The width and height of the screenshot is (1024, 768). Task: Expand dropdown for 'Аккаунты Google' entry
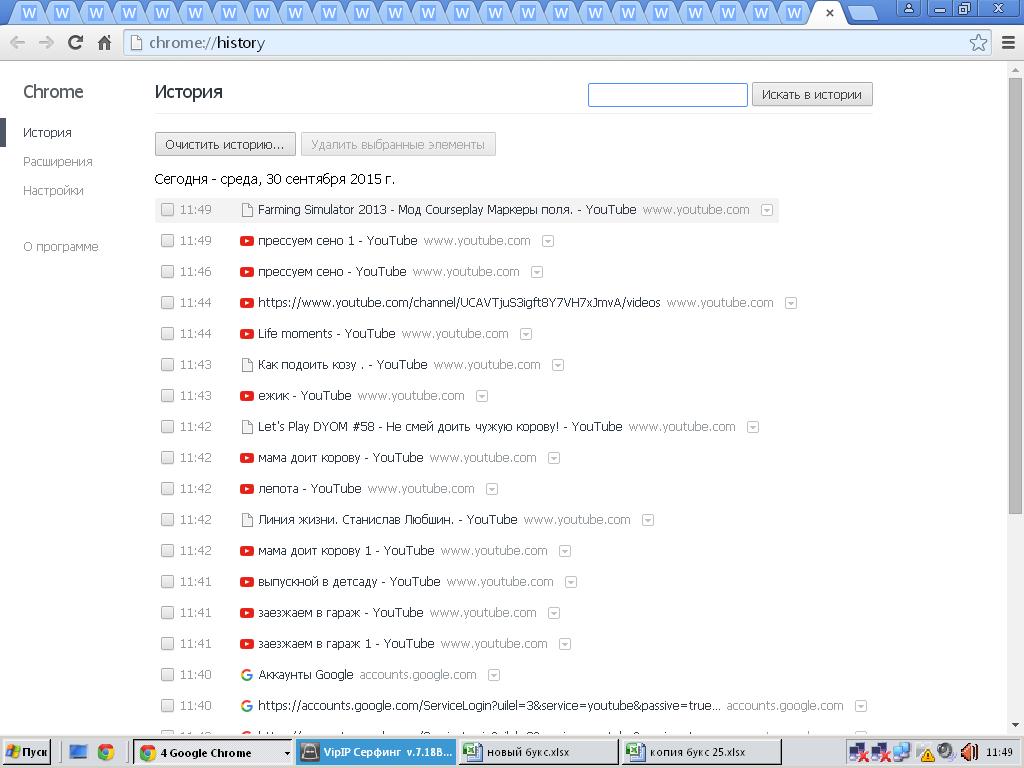click(x=494, y=675)
